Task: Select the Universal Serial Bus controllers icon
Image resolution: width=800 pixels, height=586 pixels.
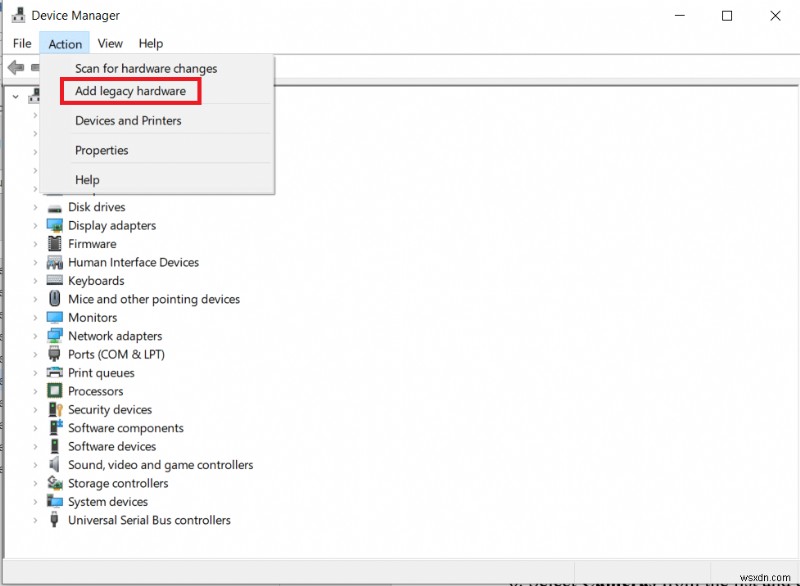Action: (x=53, y=520)
